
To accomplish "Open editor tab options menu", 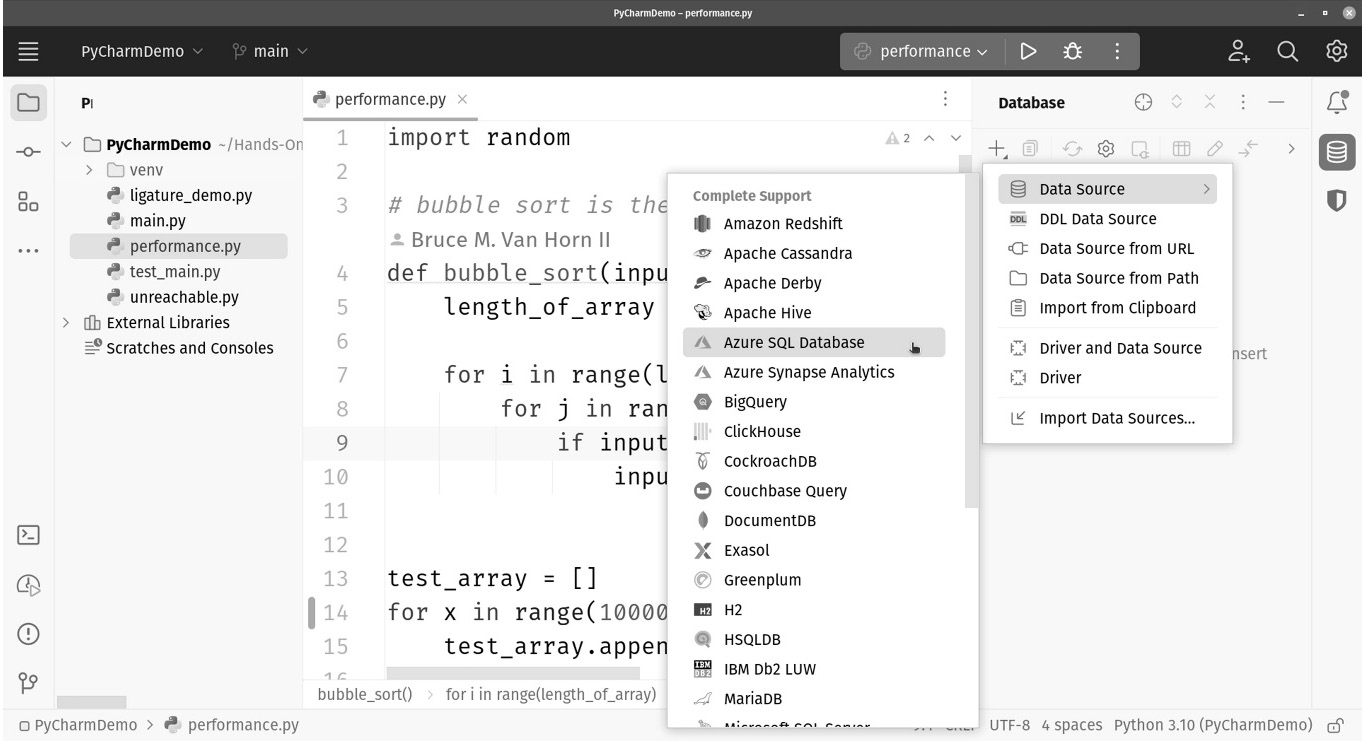I will coord(945,99).
